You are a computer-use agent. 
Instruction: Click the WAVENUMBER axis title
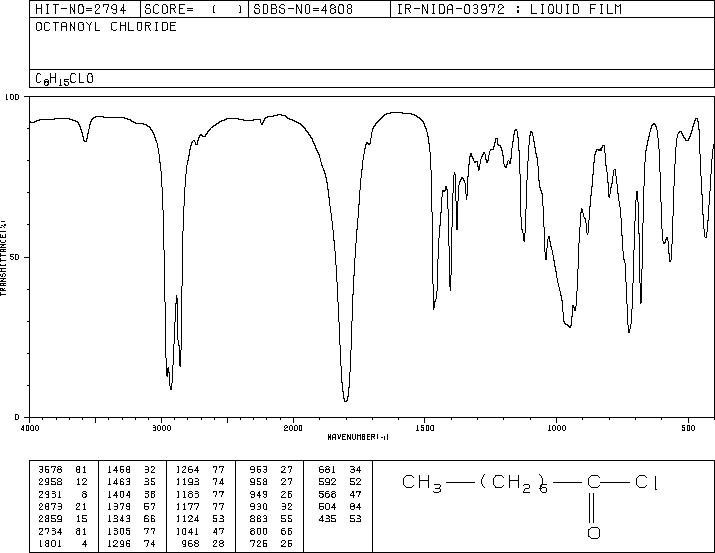(358, 437)
